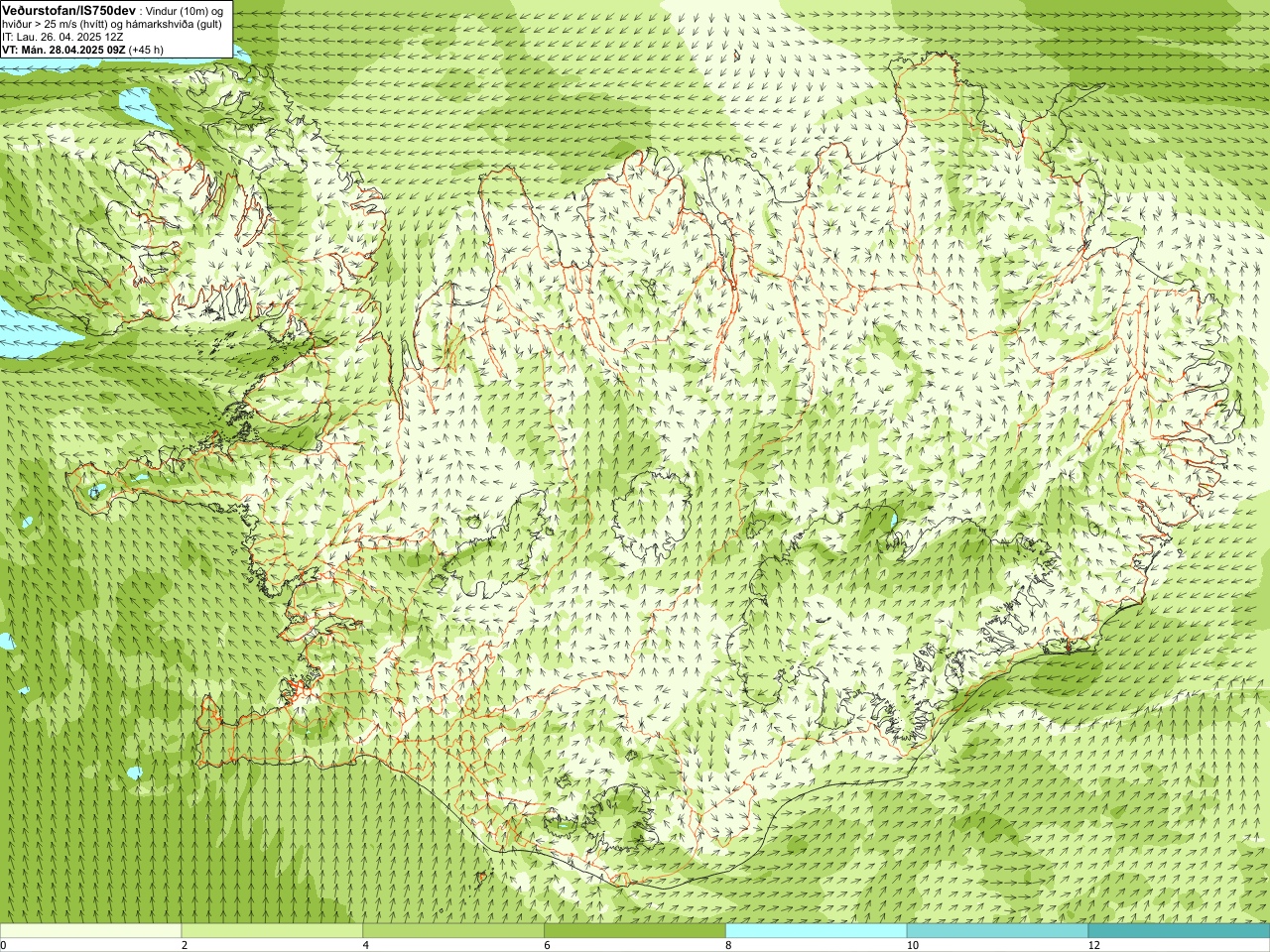Click the '(+45 h)' forecast offset text

pos(146,50)
